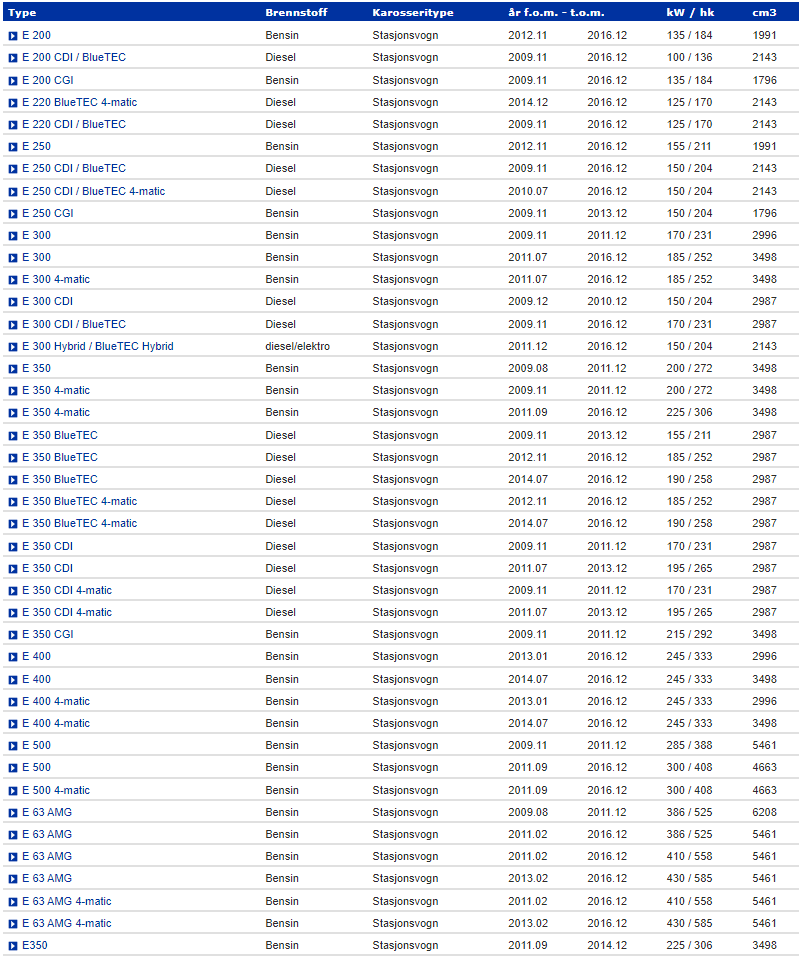Click arrow icon of E 350 4-matic 225 / 306 row
This screenshot has width=799, height=959.
pyautogui.click(x=13, y=413)
